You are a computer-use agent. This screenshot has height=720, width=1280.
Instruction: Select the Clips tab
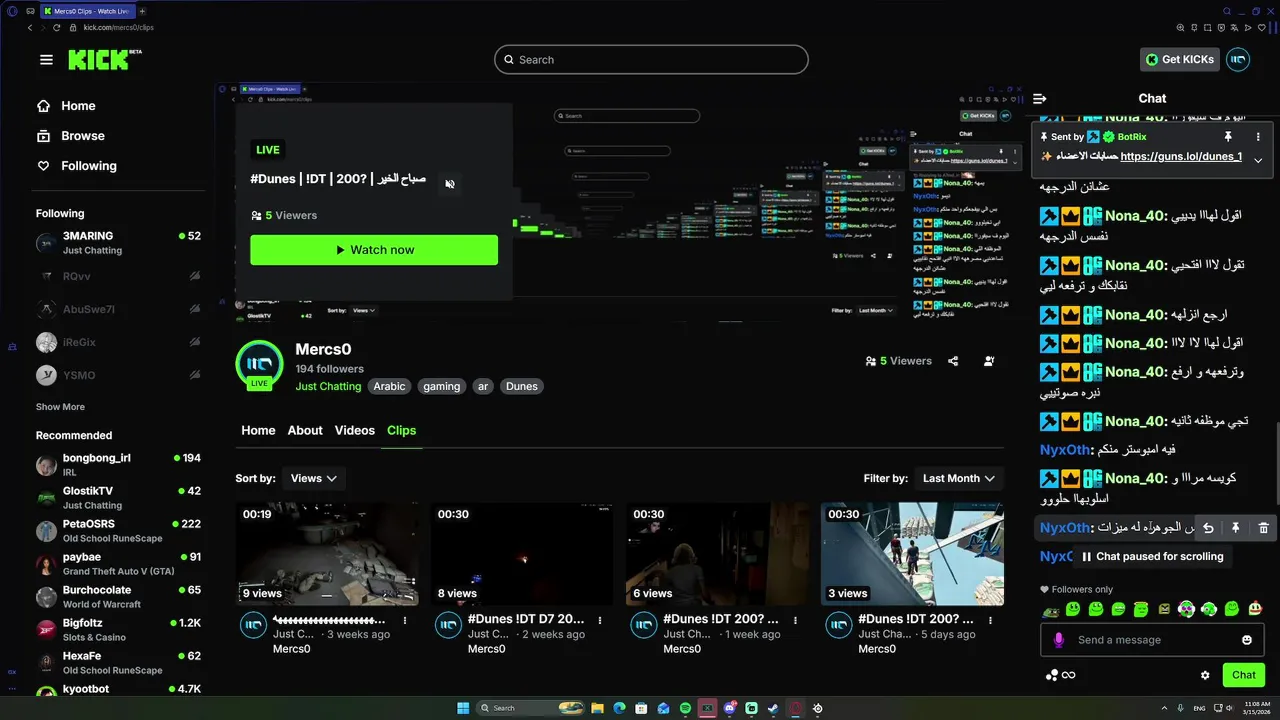point(401,431)
